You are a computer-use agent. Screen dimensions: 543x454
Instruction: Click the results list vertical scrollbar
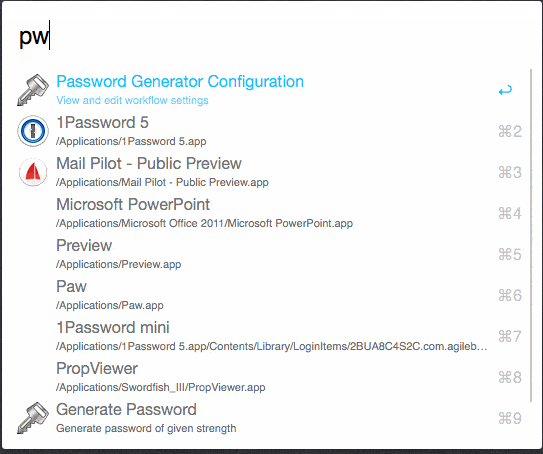tap(531, 235)
